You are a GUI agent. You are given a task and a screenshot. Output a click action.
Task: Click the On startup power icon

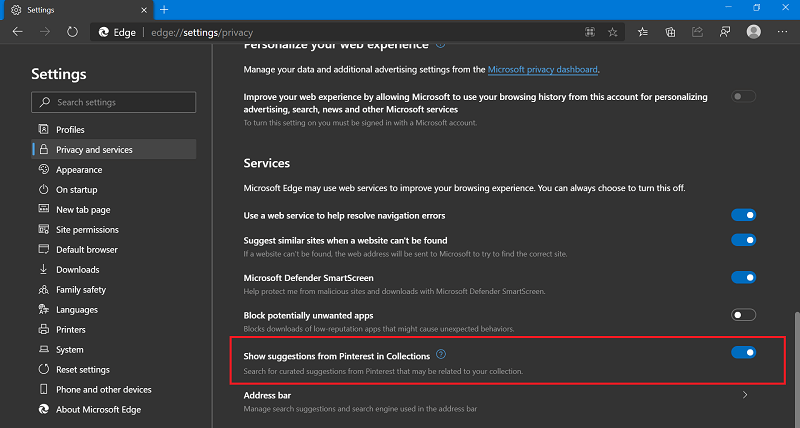(x=44, y=189)
